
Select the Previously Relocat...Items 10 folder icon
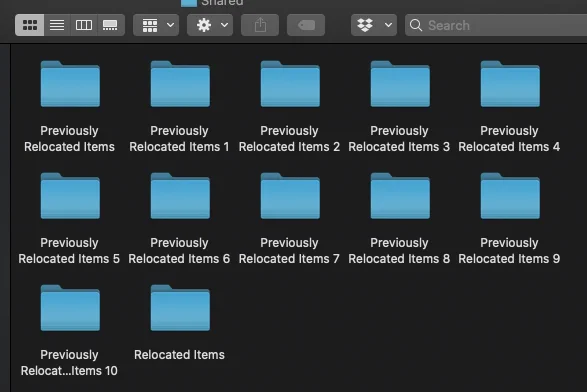[70, 308]
